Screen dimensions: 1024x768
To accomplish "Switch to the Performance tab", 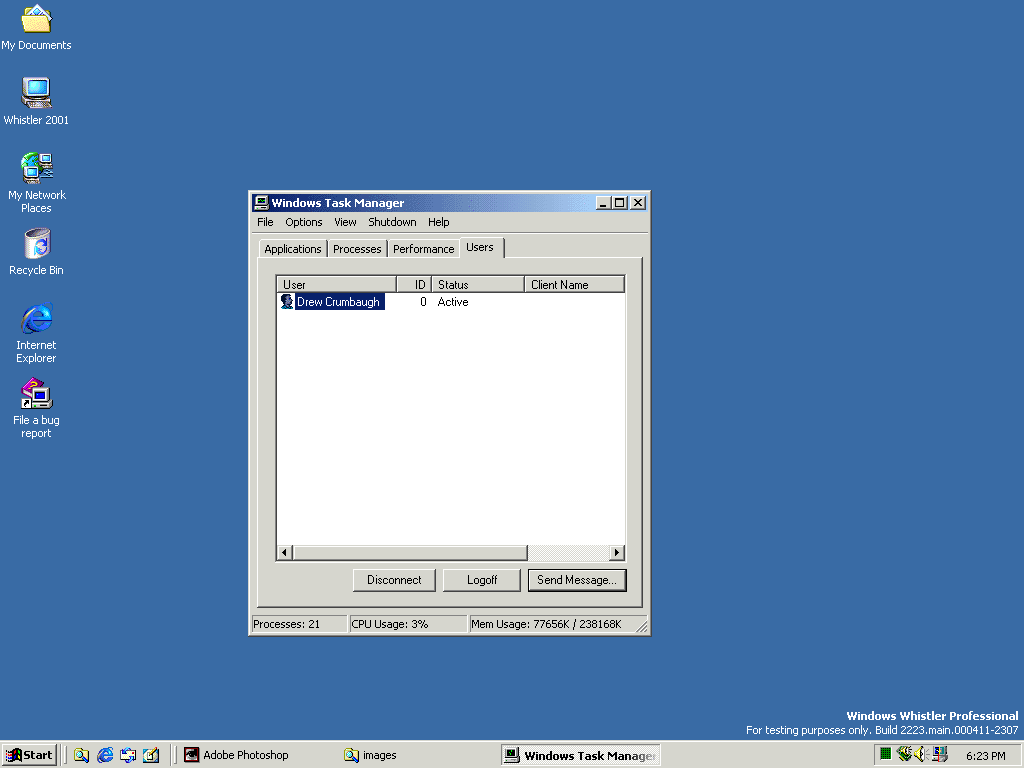I will 423,249.
